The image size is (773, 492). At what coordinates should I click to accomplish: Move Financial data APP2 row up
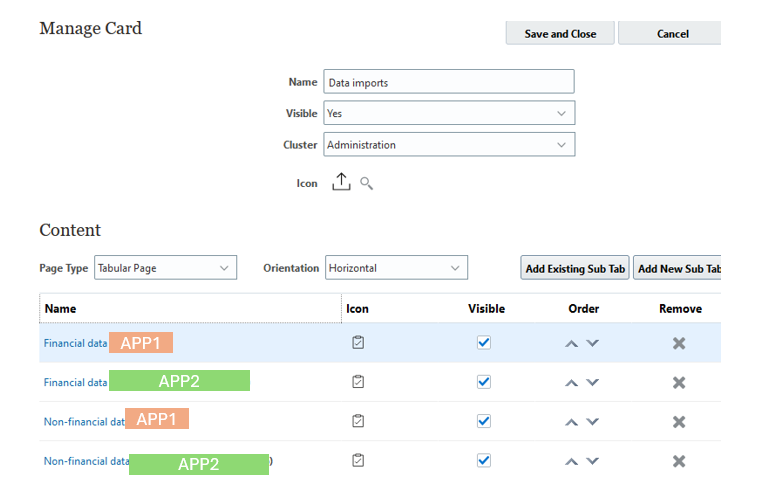571,382
